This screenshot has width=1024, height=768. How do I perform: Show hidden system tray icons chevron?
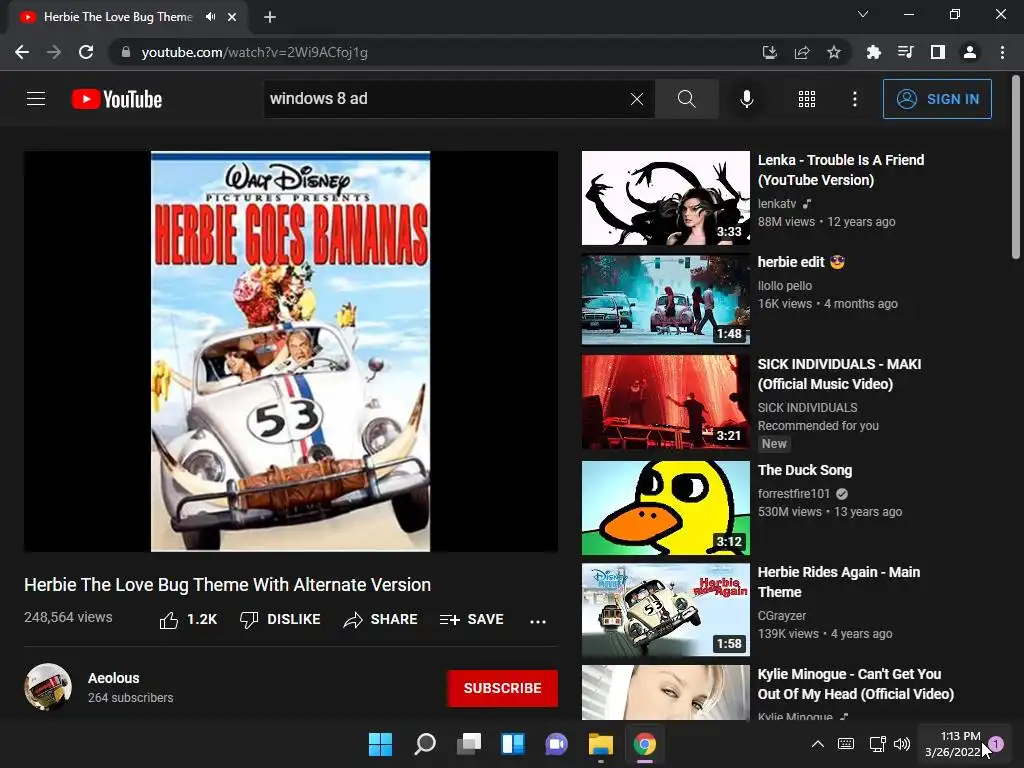coord(818,744)
